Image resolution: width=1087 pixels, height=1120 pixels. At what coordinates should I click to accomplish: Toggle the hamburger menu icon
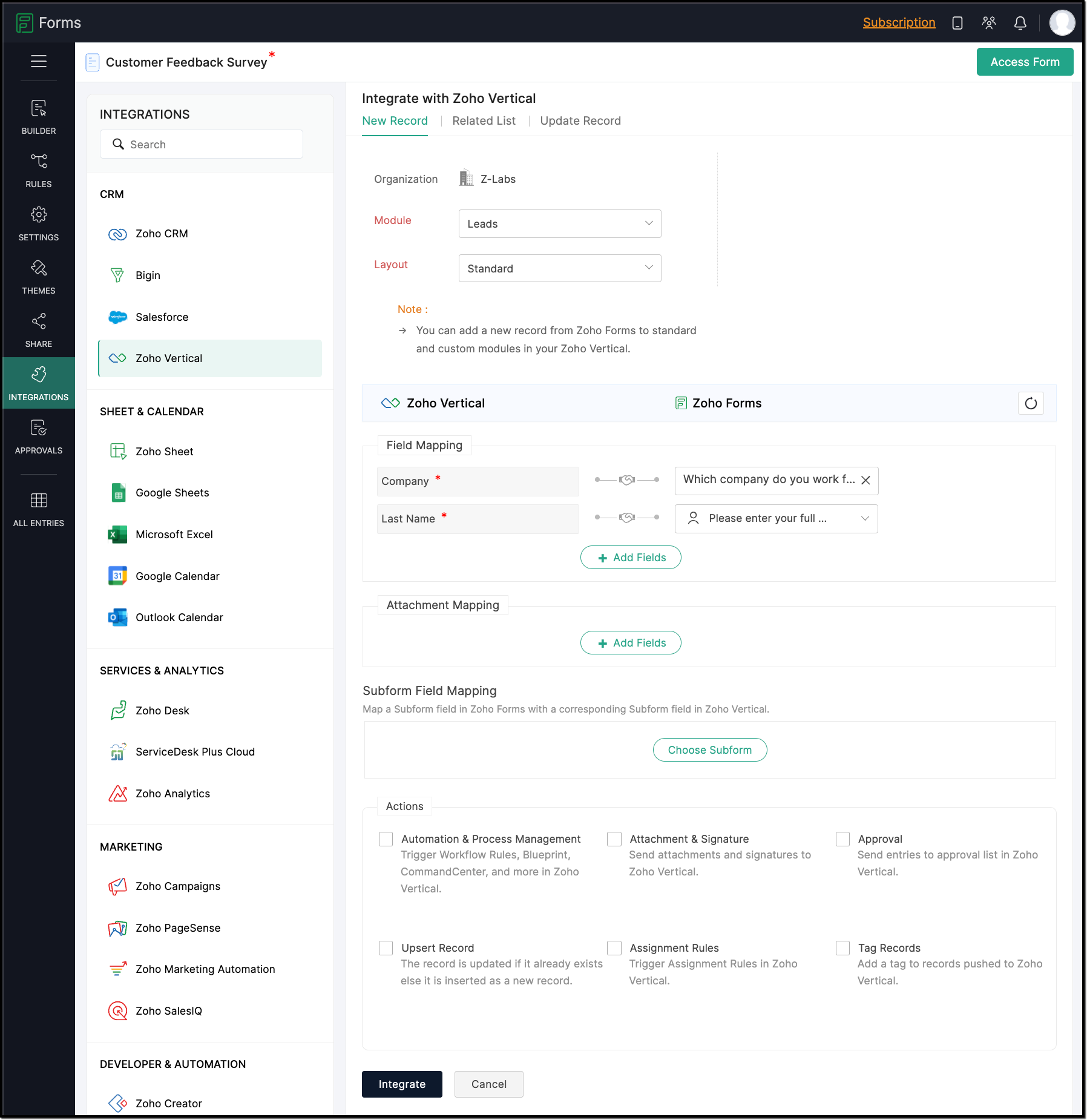pyautogui.click(x=39, y=61)
